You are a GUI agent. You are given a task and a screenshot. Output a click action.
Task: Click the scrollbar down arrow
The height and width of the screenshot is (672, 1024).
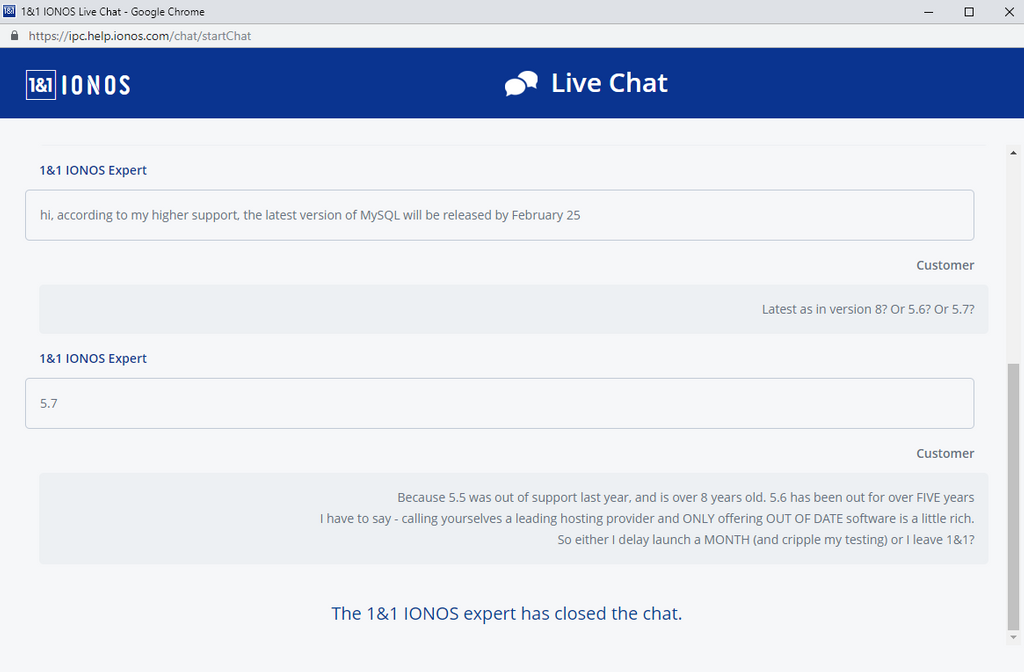pyautogui.click(x=1013, y=637)
